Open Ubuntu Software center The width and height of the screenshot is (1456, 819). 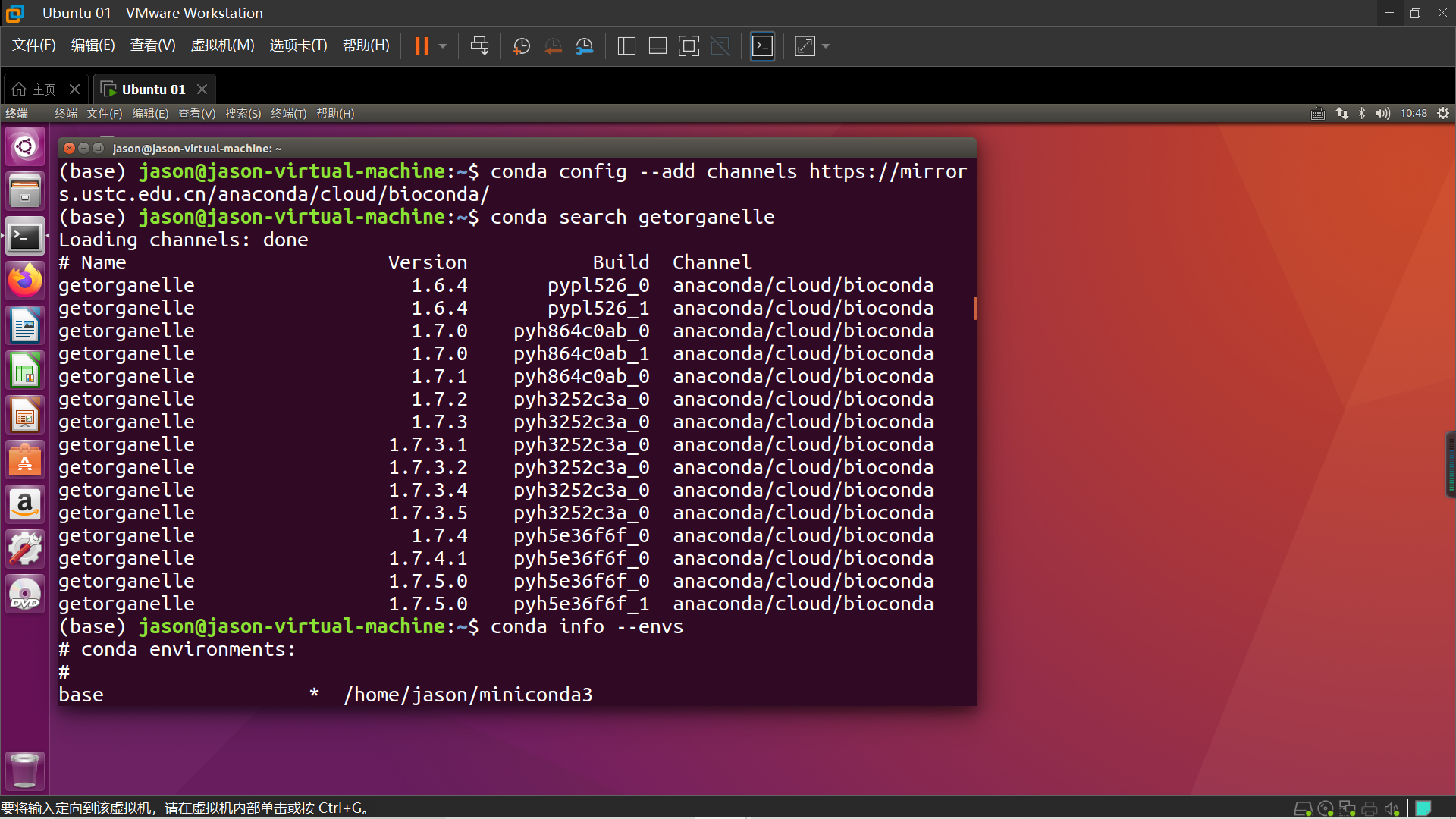coord(25,460)
